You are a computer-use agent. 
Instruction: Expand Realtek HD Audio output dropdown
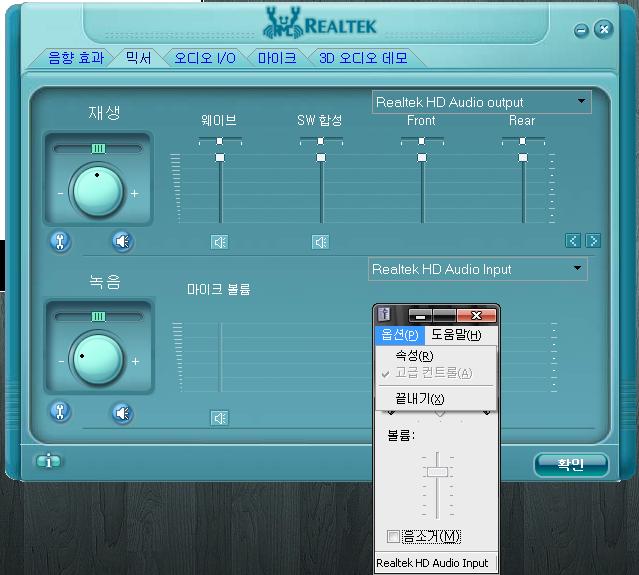click(581, 101)
